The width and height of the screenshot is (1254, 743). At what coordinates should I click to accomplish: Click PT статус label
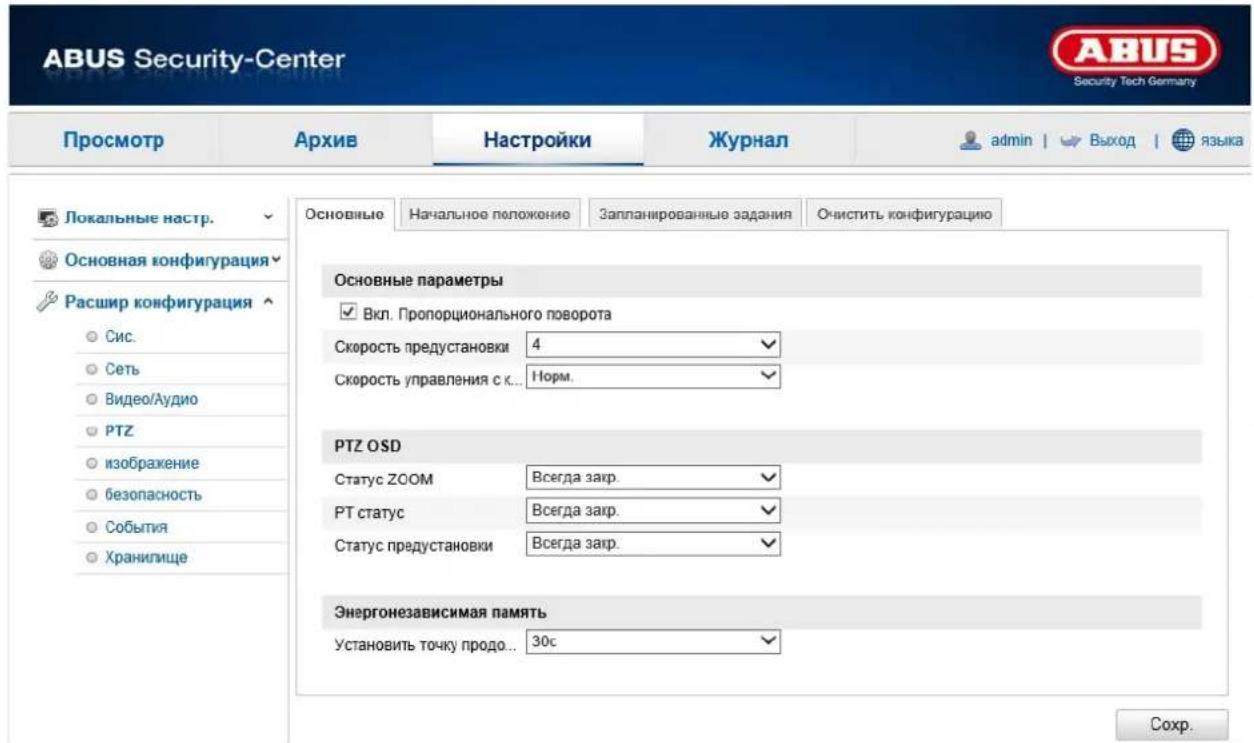click(x=370, y=512)
